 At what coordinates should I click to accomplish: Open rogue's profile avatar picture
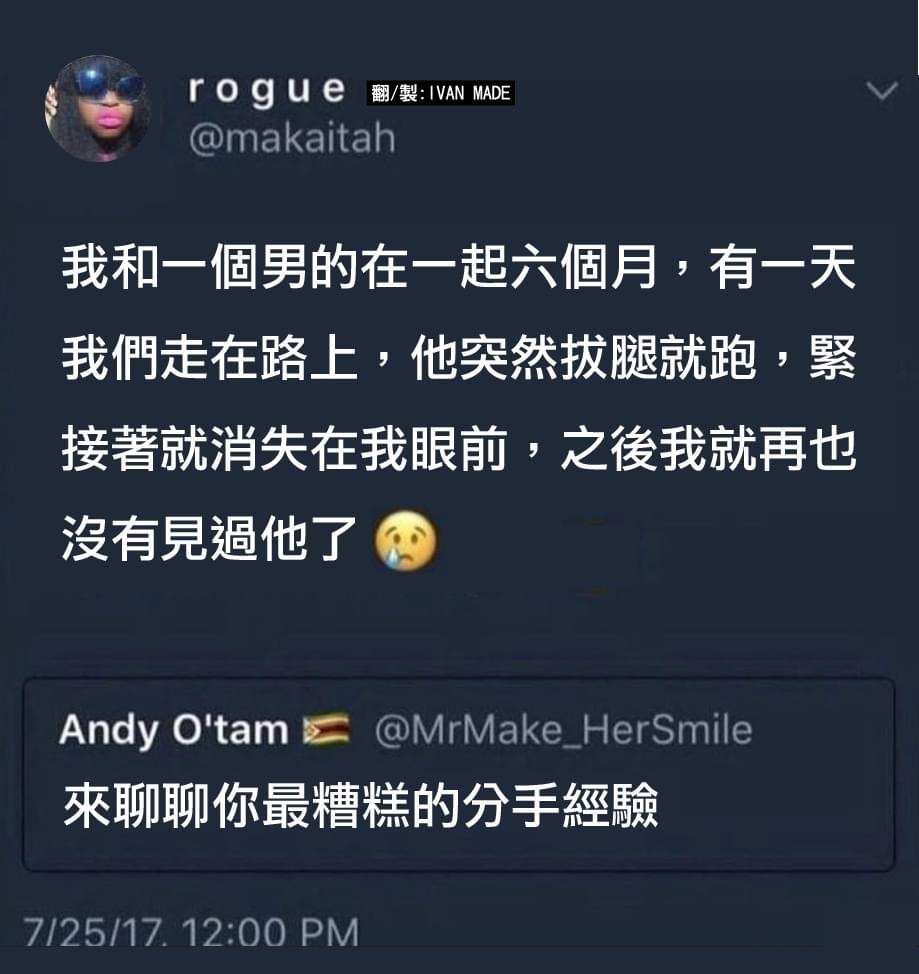point(98,109)
